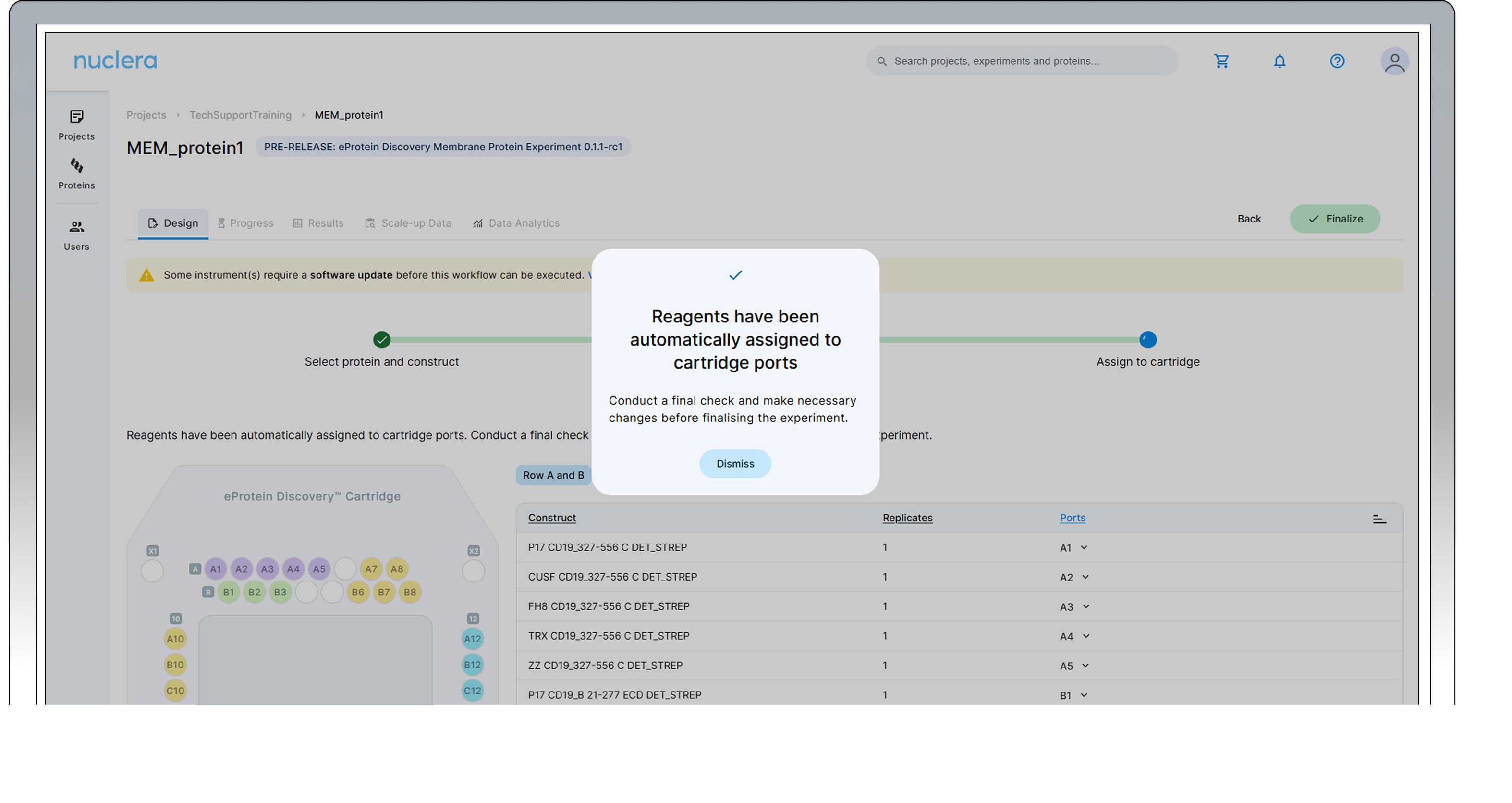Select cartridge port A4
Image resolution: width=1512 pixels, height=803 pixels.
coord(293,568)
